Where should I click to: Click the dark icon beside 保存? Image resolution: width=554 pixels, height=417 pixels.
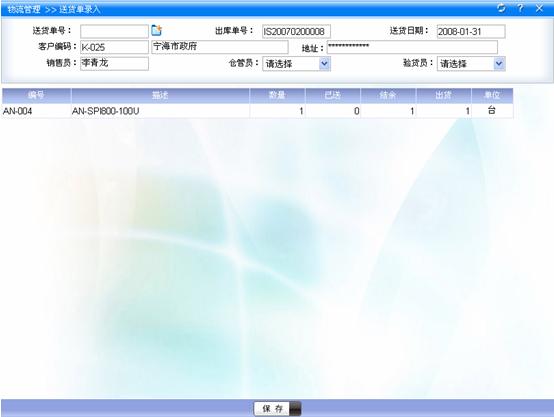click(x=295, y=409)
